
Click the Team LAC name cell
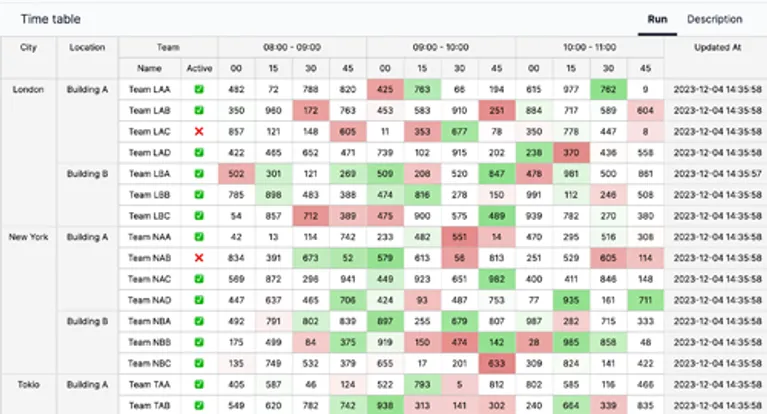[x=150, y=132]
